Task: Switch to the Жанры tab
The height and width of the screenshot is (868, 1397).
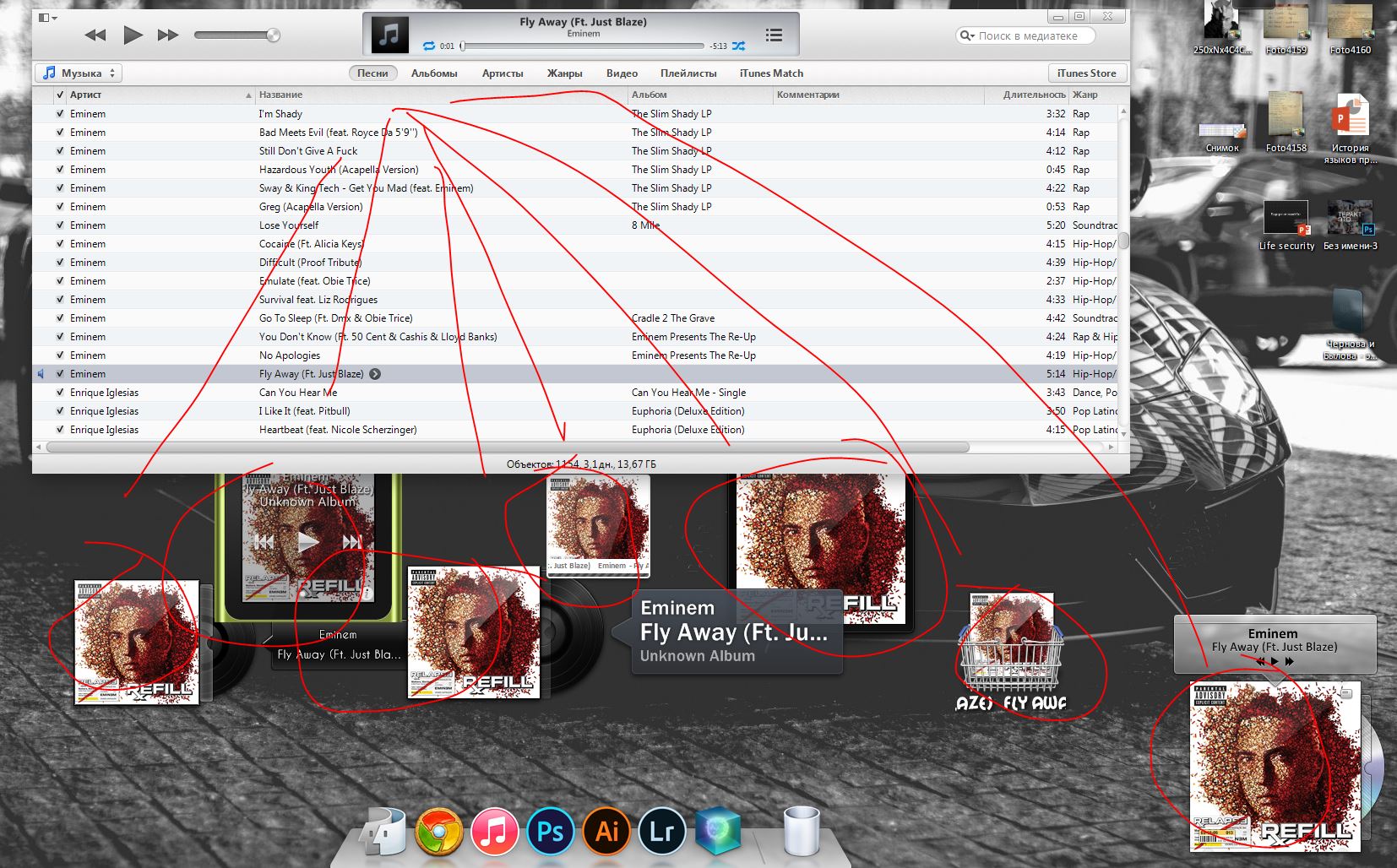Action: click(564, 73)
